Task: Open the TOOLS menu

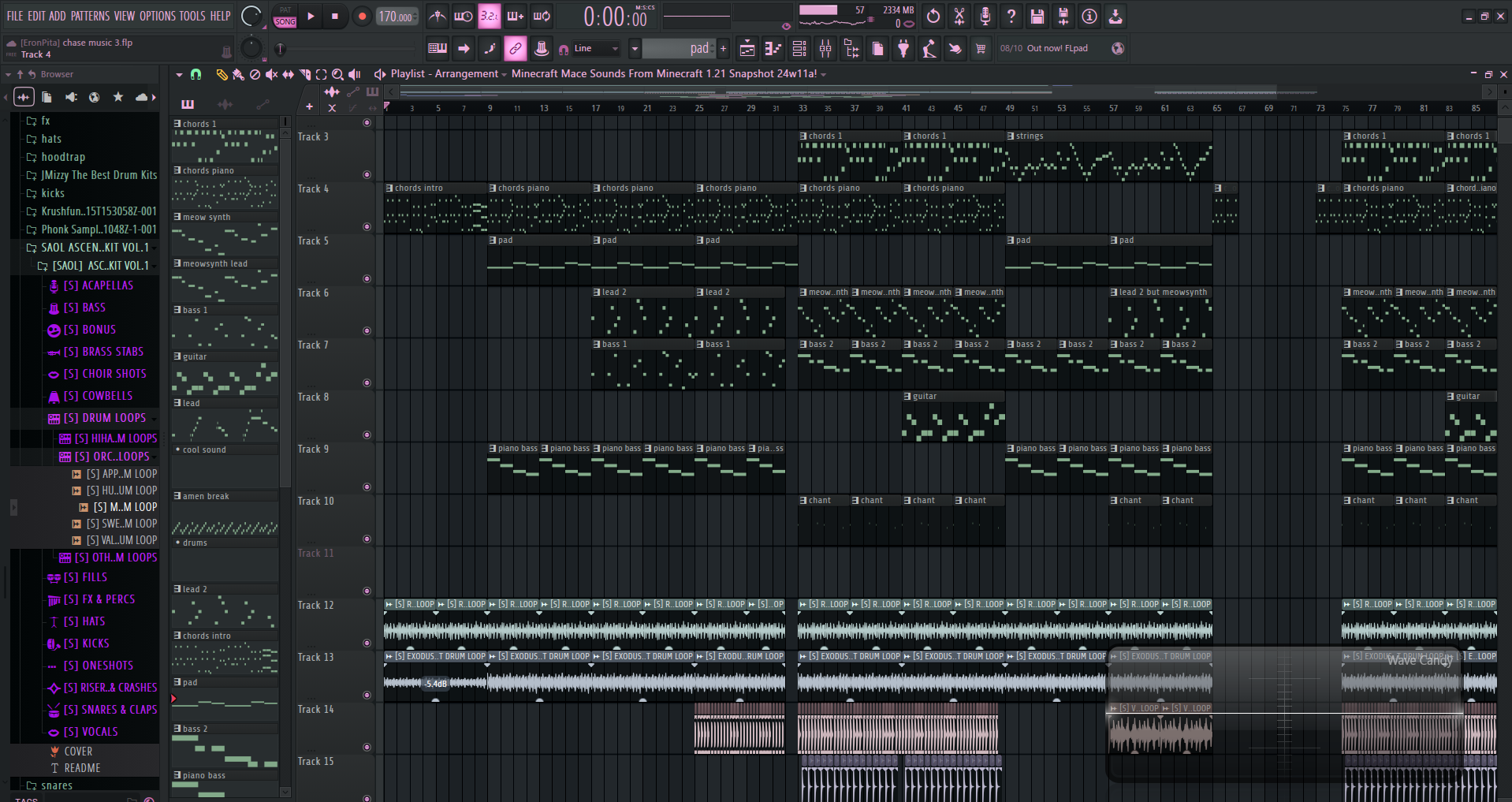Action: click(x=192, y=16)
